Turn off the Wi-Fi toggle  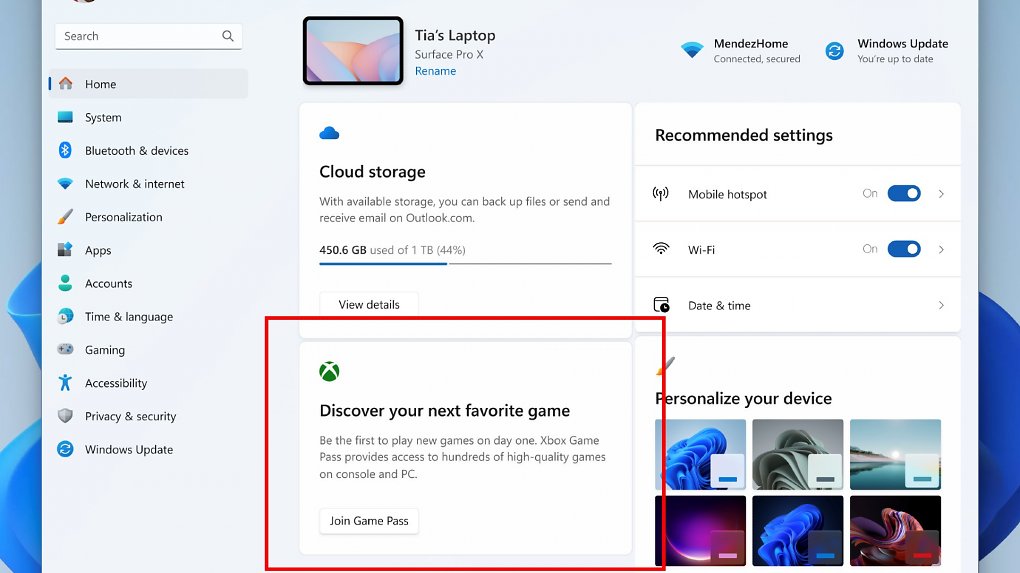(x=904, y=249)
